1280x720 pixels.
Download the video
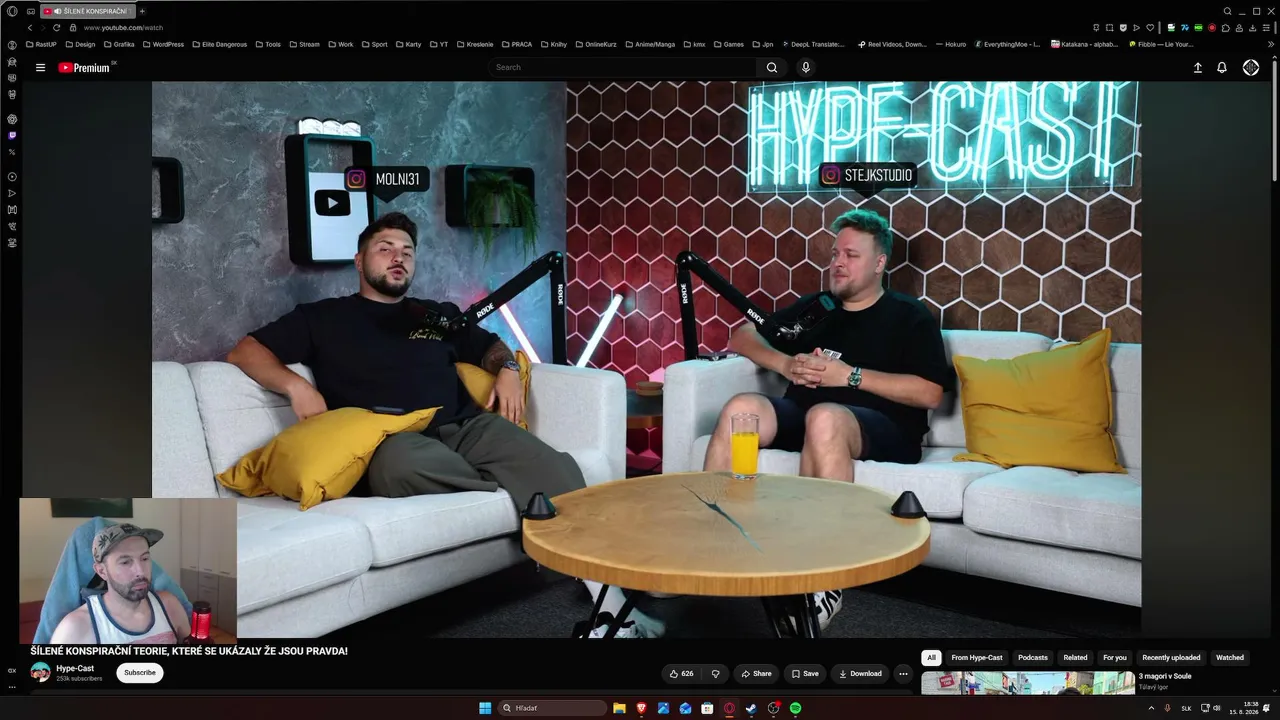[x=860, y=674]
